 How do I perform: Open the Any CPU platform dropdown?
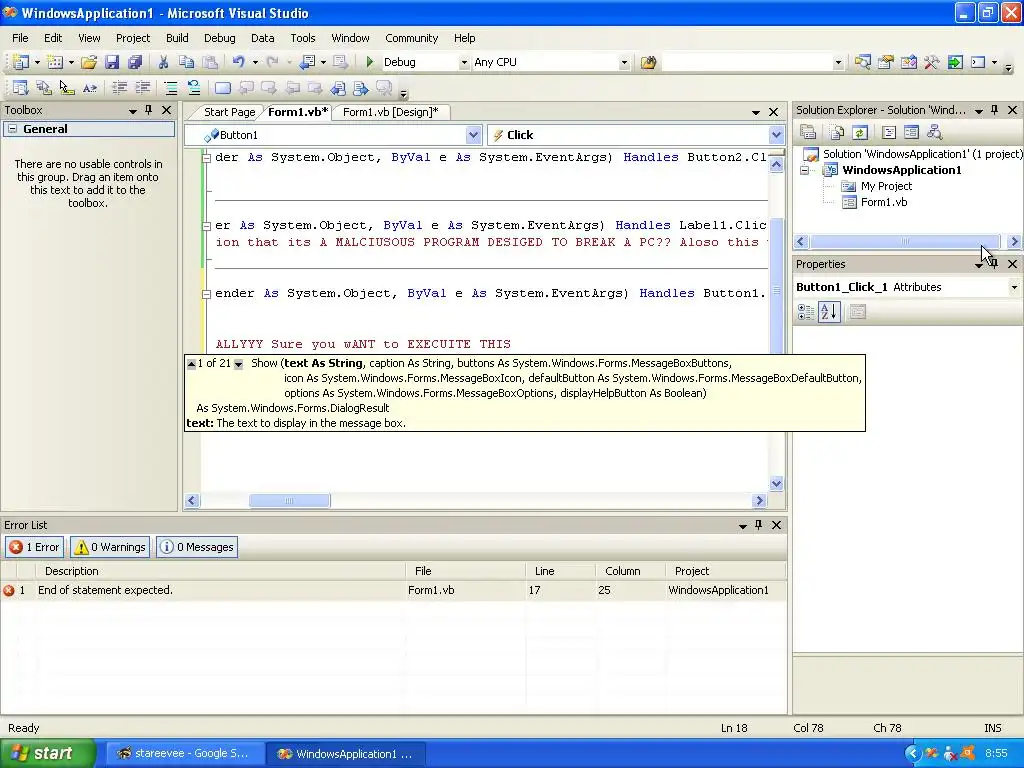click(x=624, y=63)
